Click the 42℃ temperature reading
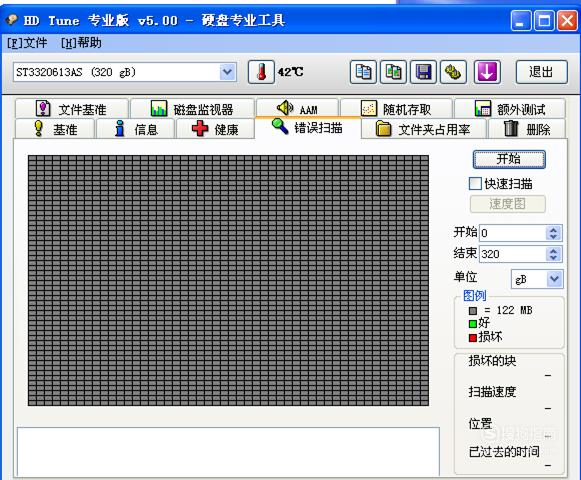The width and height of the screenshot is (581, 480). click(x=290, y=72)
